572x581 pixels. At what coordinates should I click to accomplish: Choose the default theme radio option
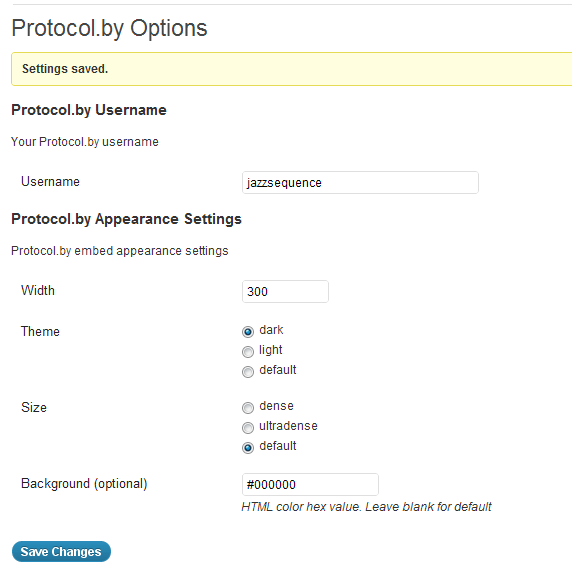point(248,372)
